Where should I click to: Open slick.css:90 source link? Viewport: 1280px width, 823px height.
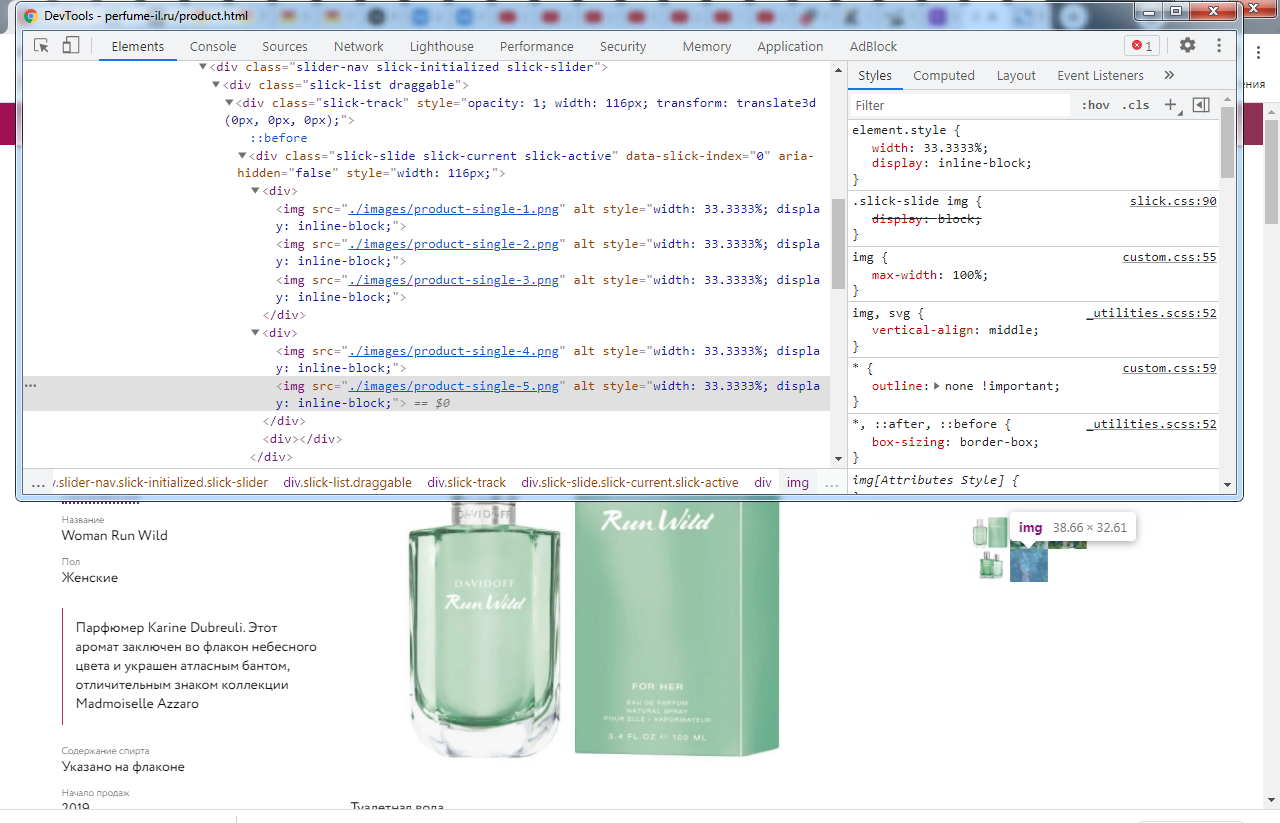[1173, 201]
